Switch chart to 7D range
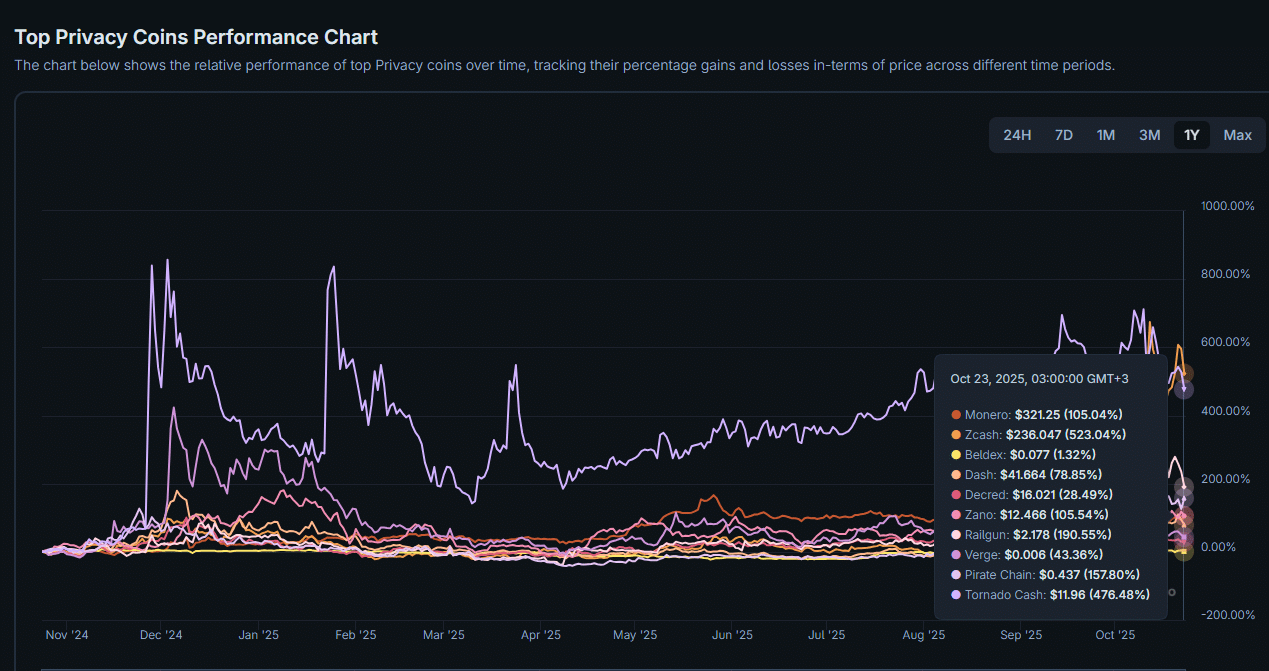The width and height of the screenshot is (1269, 671). pyautogui.click(x=1064, y=135)
